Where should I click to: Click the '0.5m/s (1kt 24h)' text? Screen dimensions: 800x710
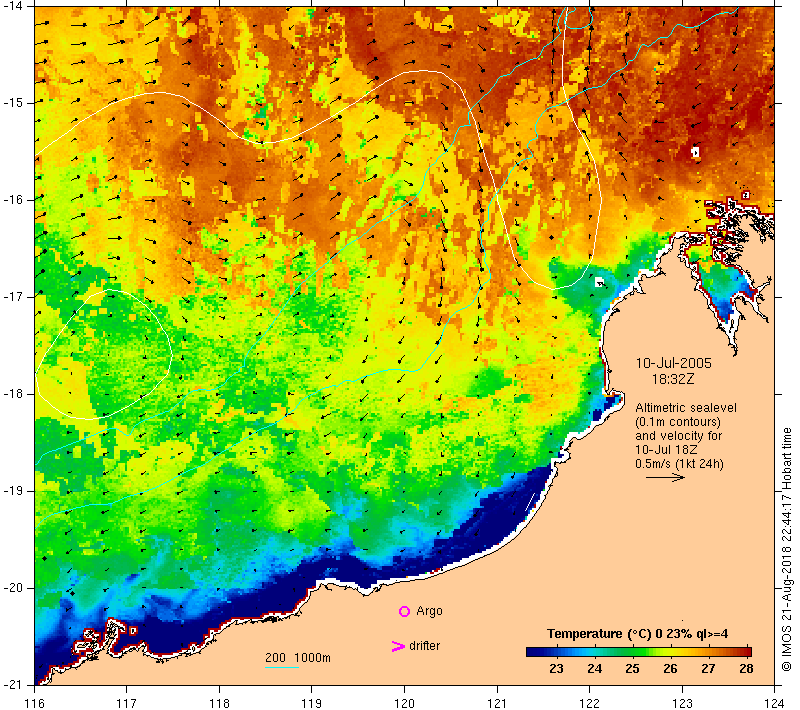679,464
